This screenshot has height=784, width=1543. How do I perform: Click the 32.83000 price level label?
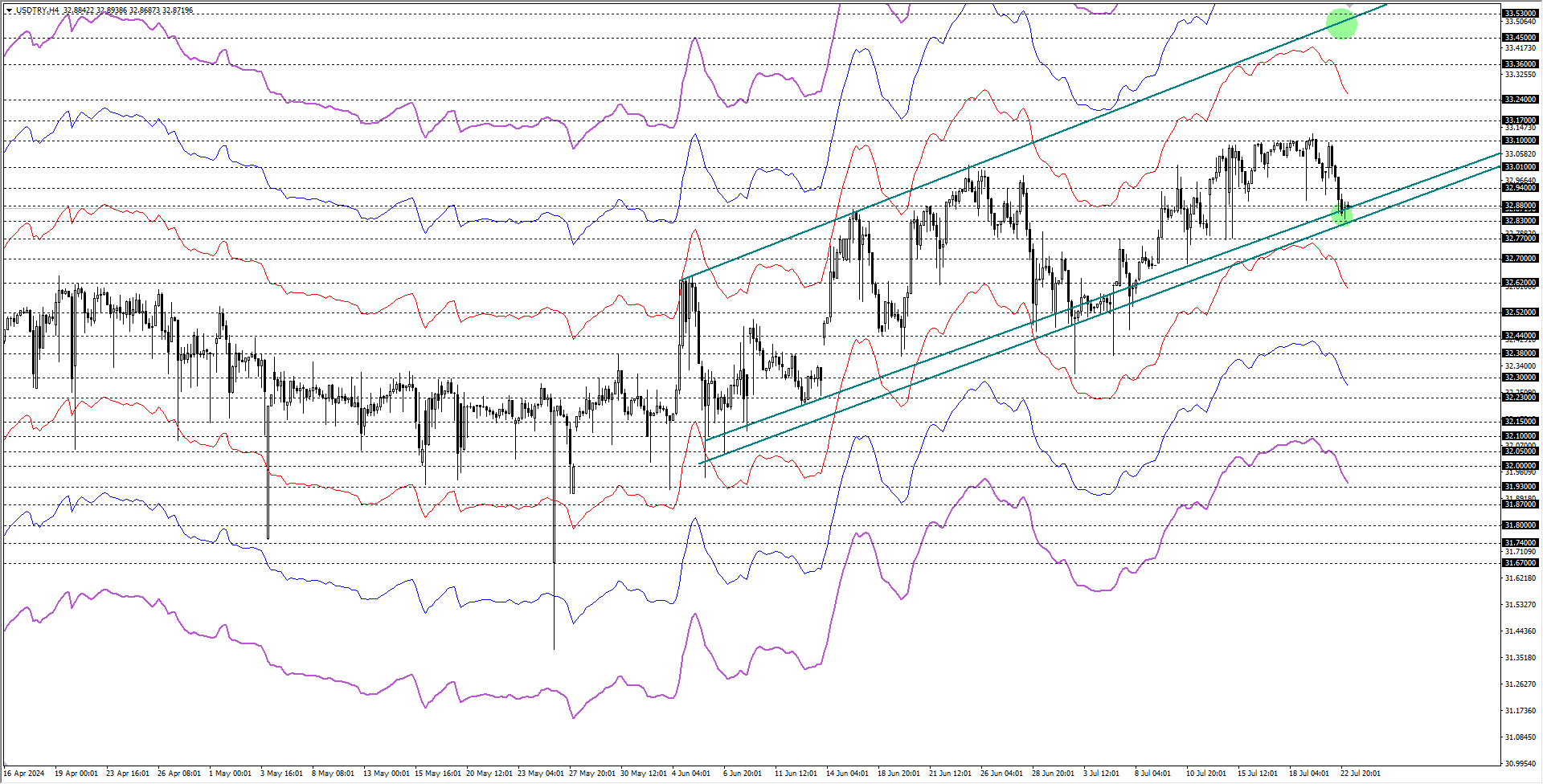[1520, 221]
